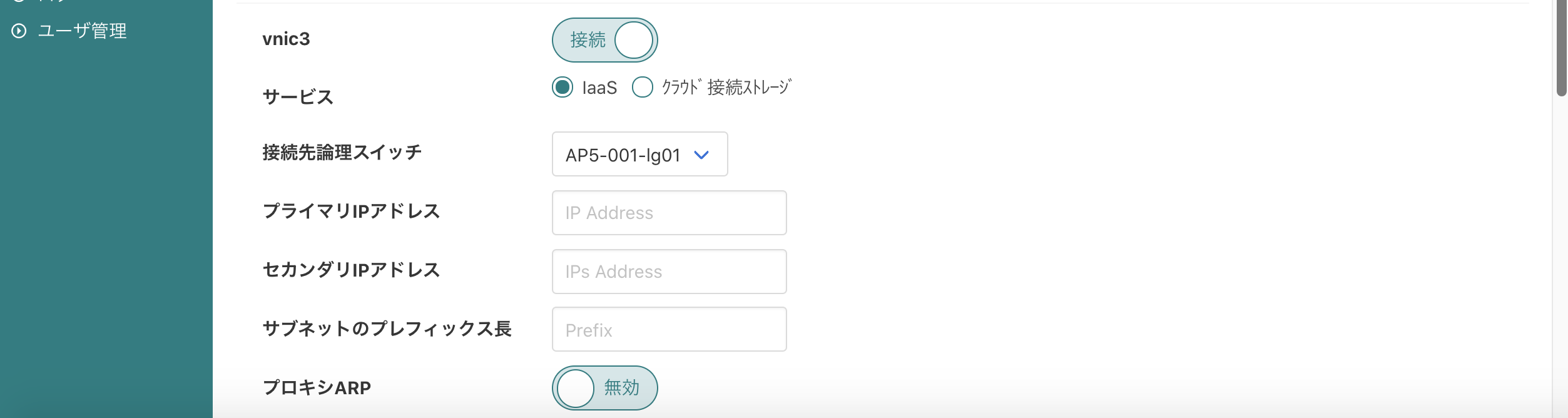Open the AP5-001-lg01 logical switch dropdown

click(x=639, y=154)
